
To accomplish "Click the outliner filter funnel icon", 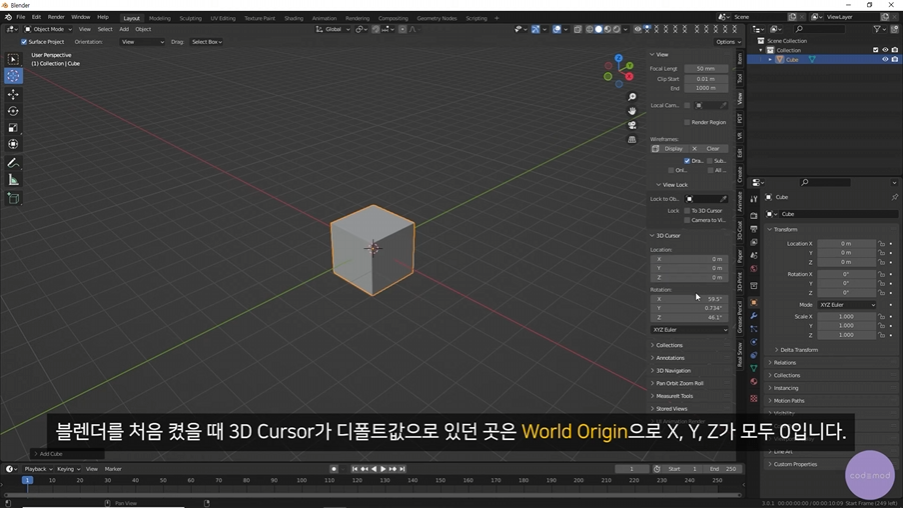I will click(877, 29).
